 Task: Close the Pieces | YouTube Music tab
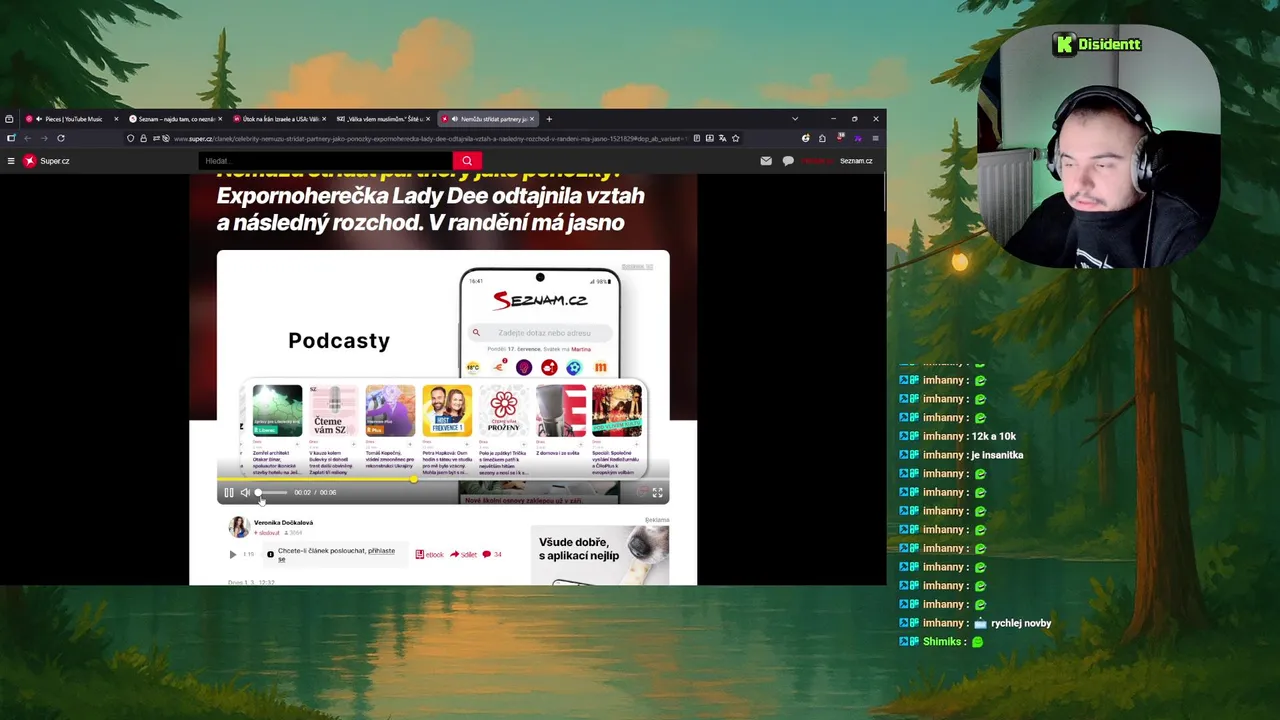coord(116,119)
